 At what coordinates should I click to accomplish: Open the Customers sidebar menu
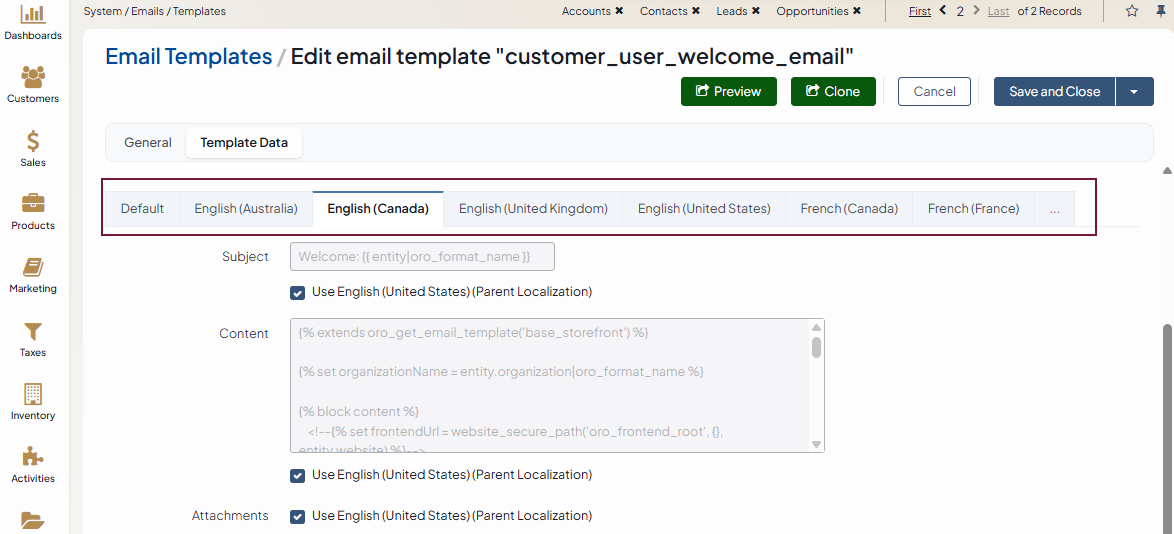click(33, 85)
